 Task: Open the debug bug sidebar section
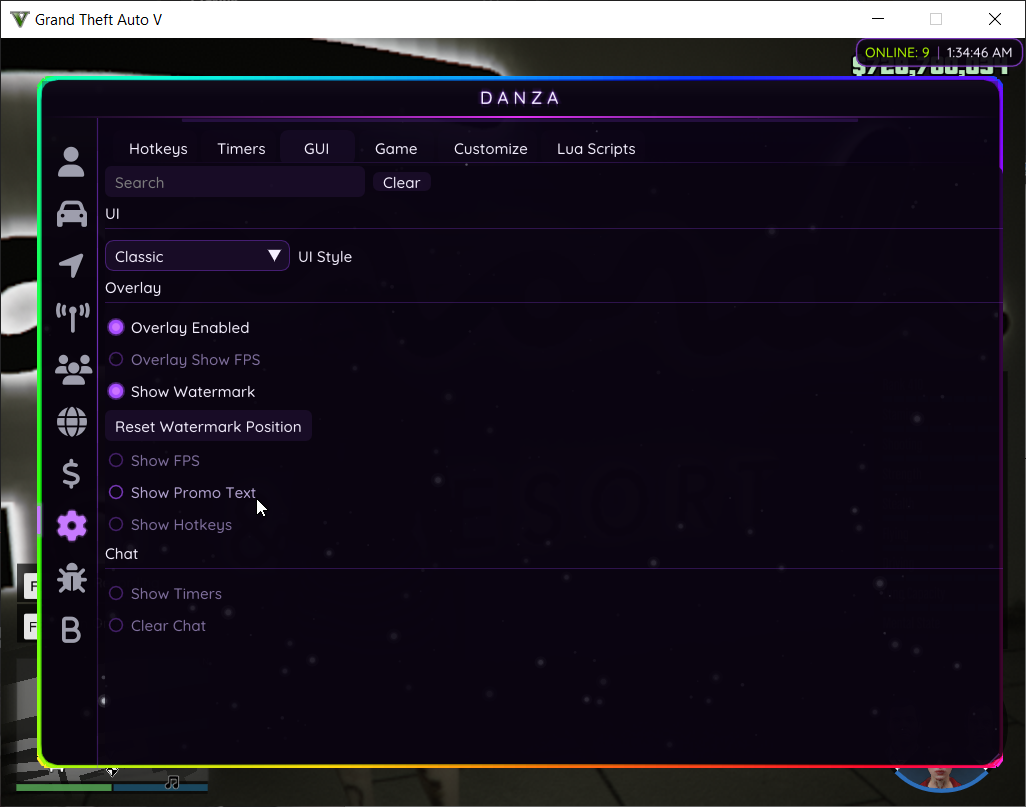(x=71, y=578)
